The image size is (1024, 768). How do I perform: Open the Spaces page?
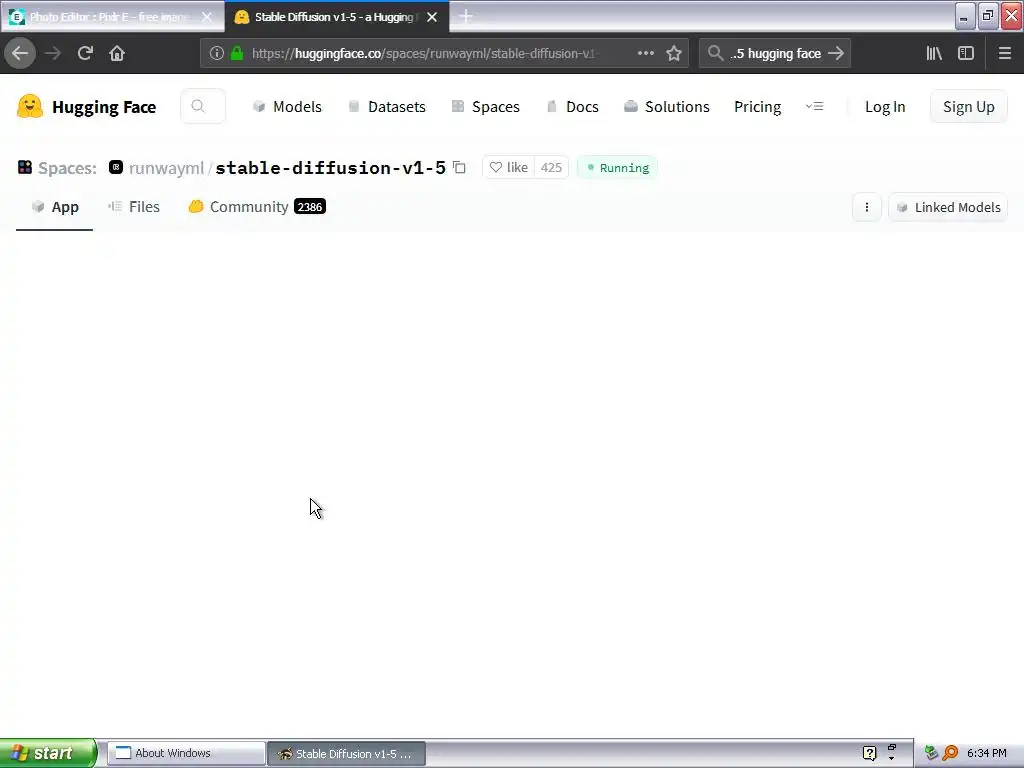(486, 106)
